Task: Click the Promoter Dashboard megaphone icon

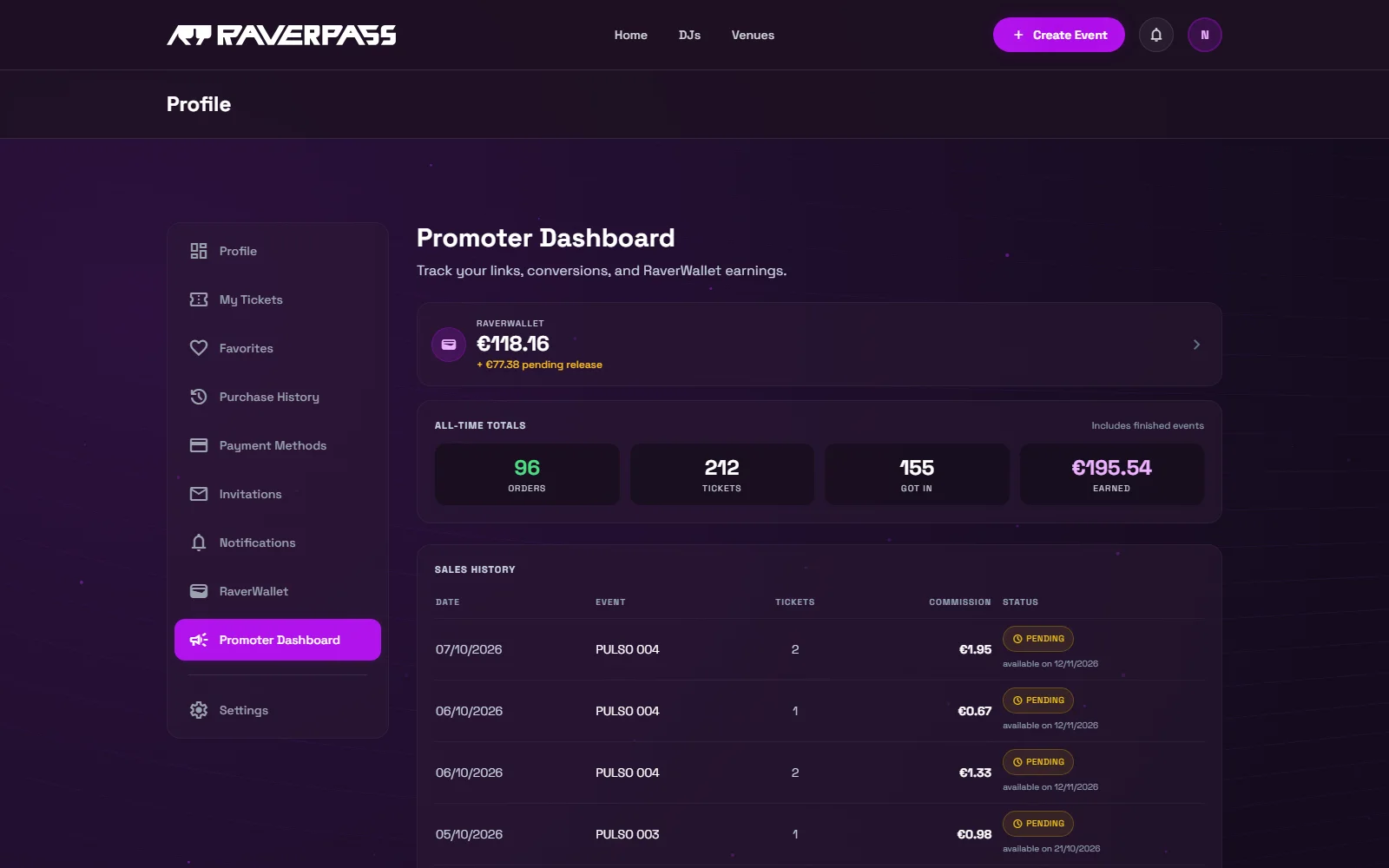Action: pos(199,640)
